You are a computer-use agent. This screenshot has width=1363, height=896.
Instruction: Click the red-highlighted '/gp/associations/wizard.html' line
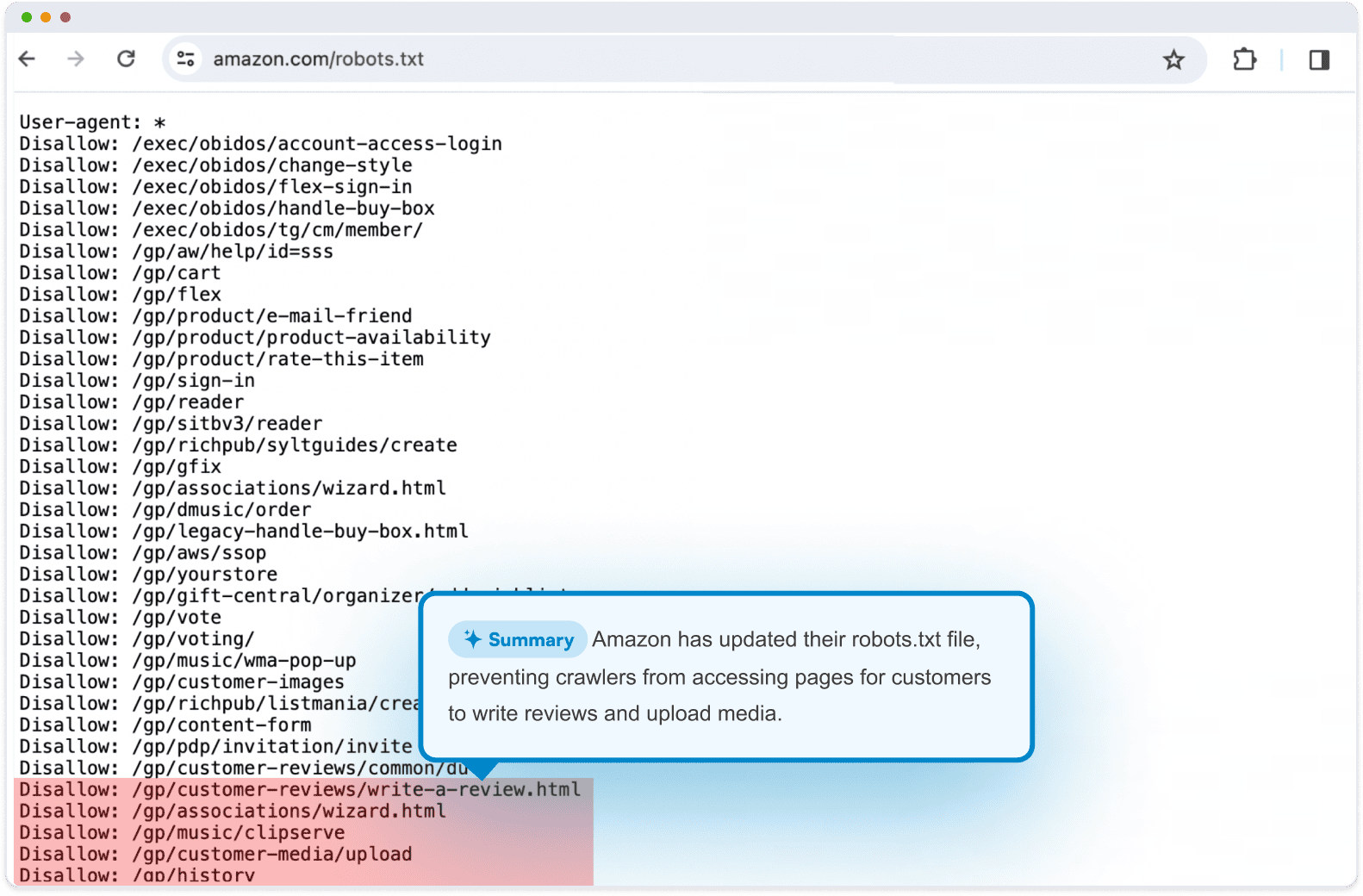(233, 812)
